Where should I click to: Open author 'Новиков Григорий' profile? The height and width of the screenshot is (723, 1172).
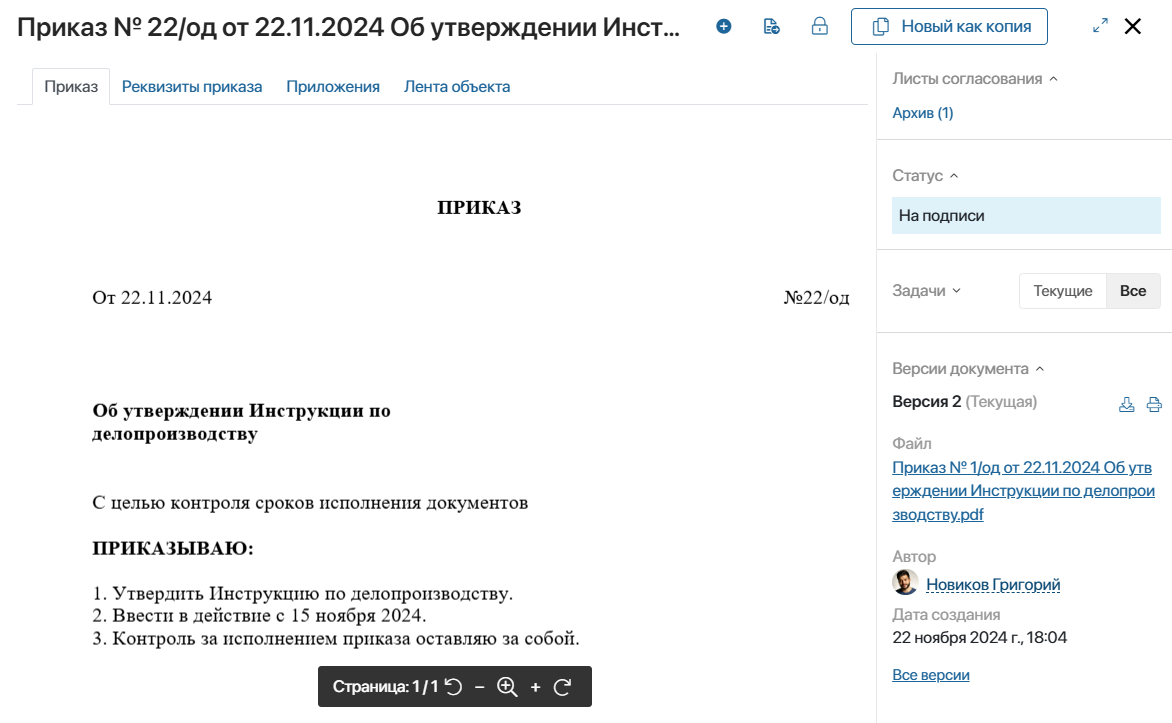coord(993,584)
